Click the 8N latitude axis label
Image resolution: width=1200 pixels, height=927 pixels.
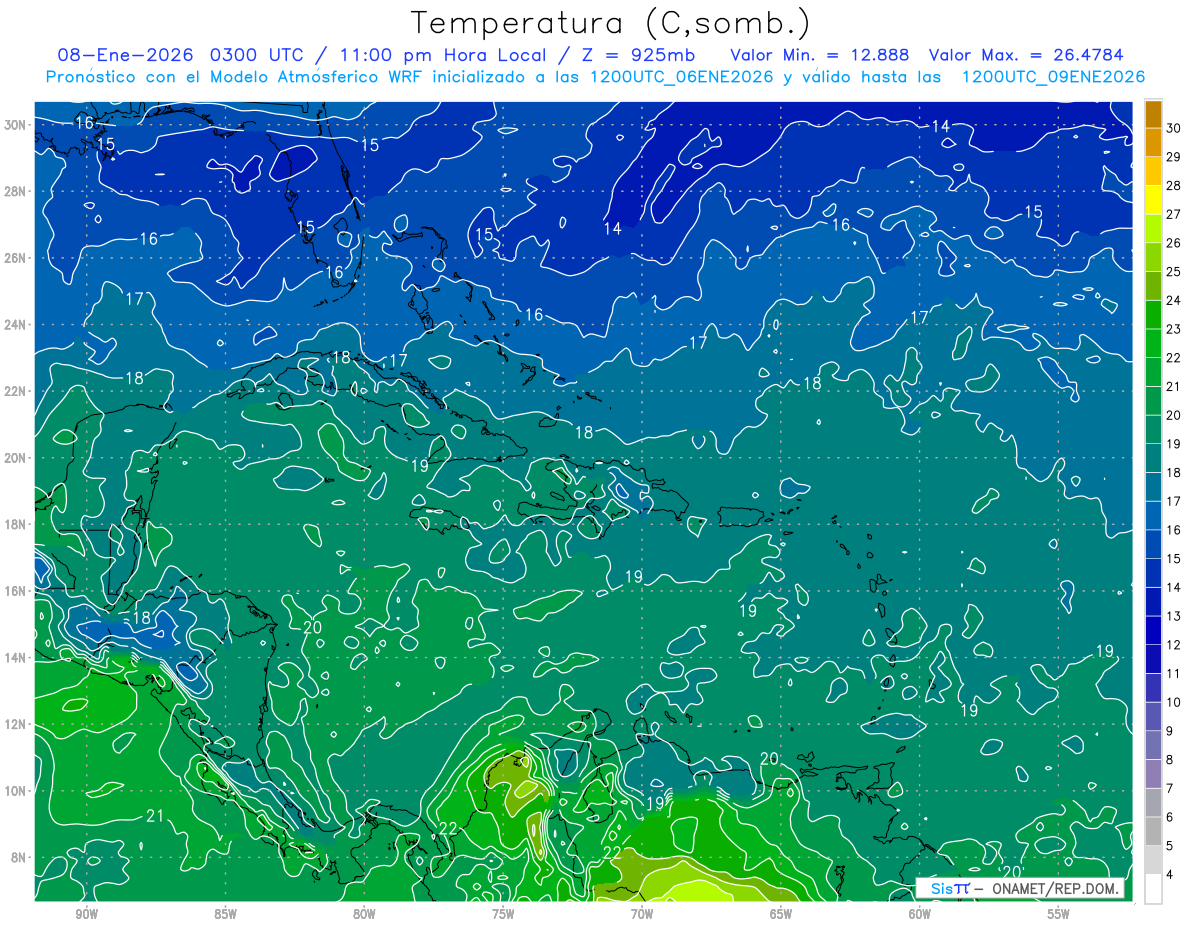[19, 858]
